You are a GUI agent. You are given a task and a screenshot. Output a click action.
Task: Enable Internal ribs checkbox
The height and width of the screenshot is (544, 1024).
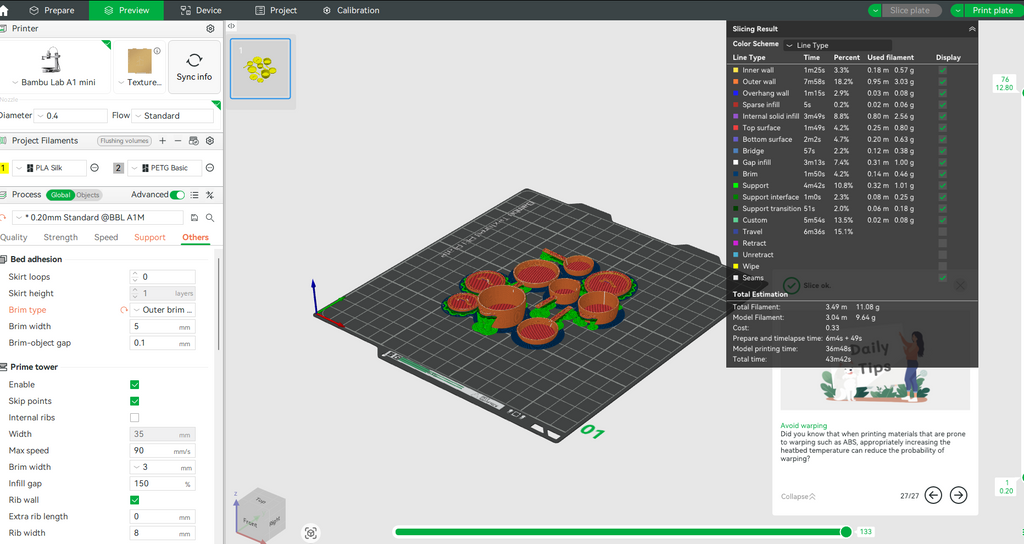click(x=135, y=417)
